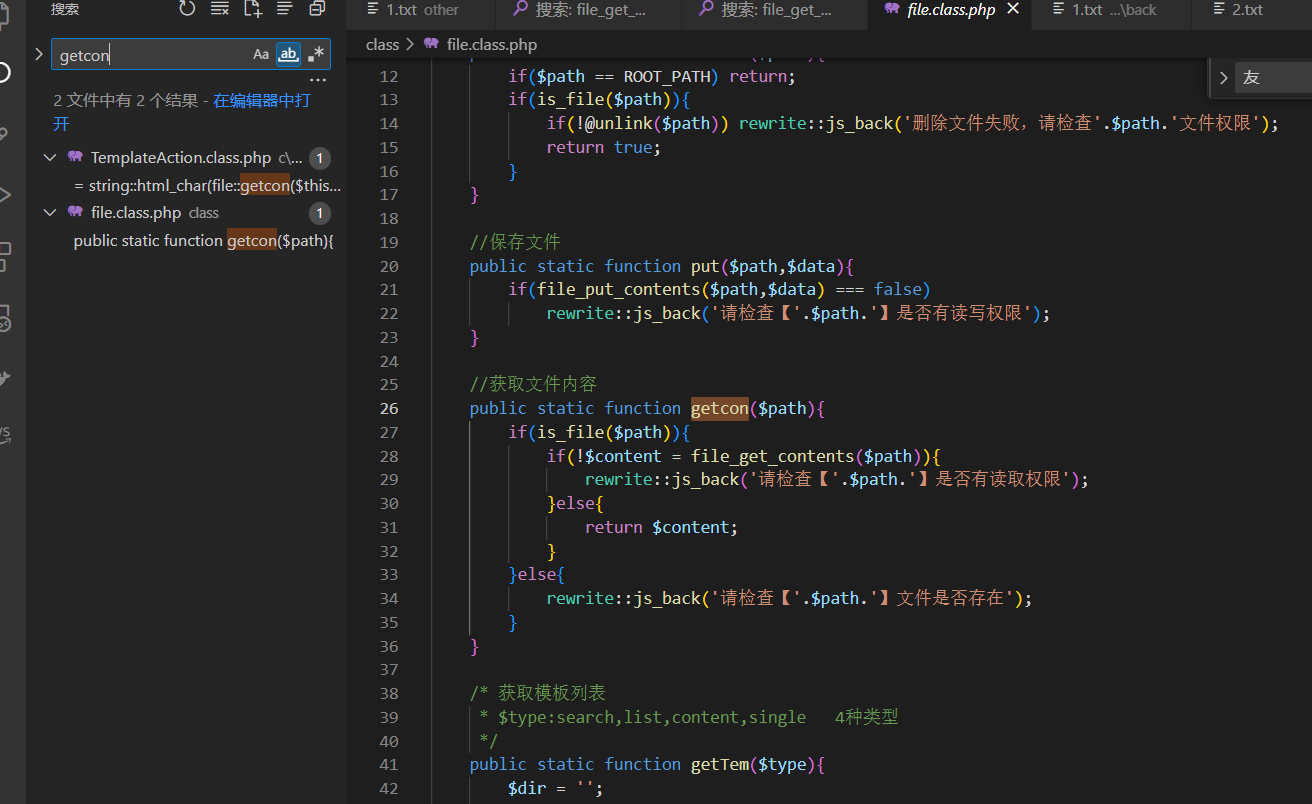Click the '$dir = ''' statement on line 42
This screenshot has width=1312, height=804.
click(555, 788)
